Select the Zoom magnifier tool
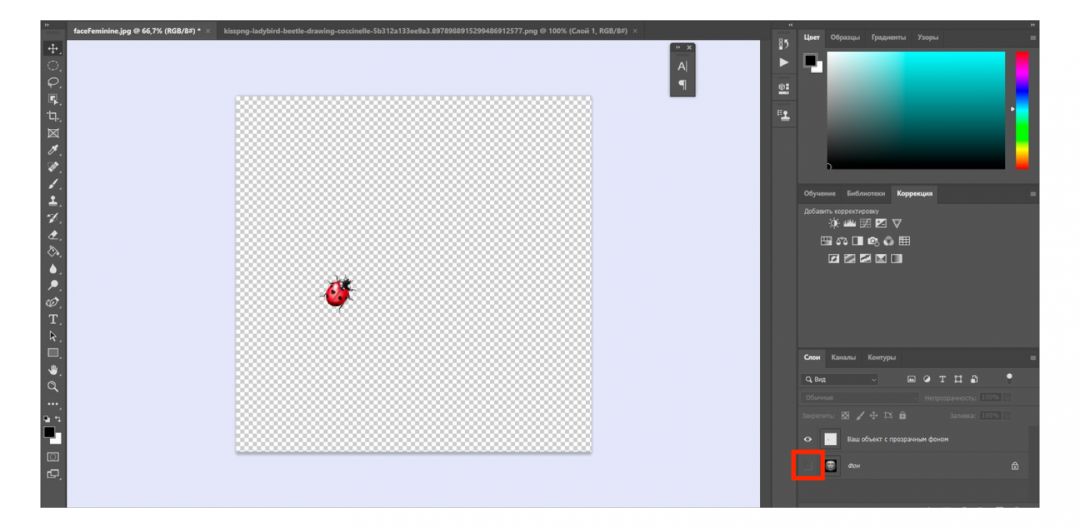This screenshot has width=1080, height=528. coord(53,386)
